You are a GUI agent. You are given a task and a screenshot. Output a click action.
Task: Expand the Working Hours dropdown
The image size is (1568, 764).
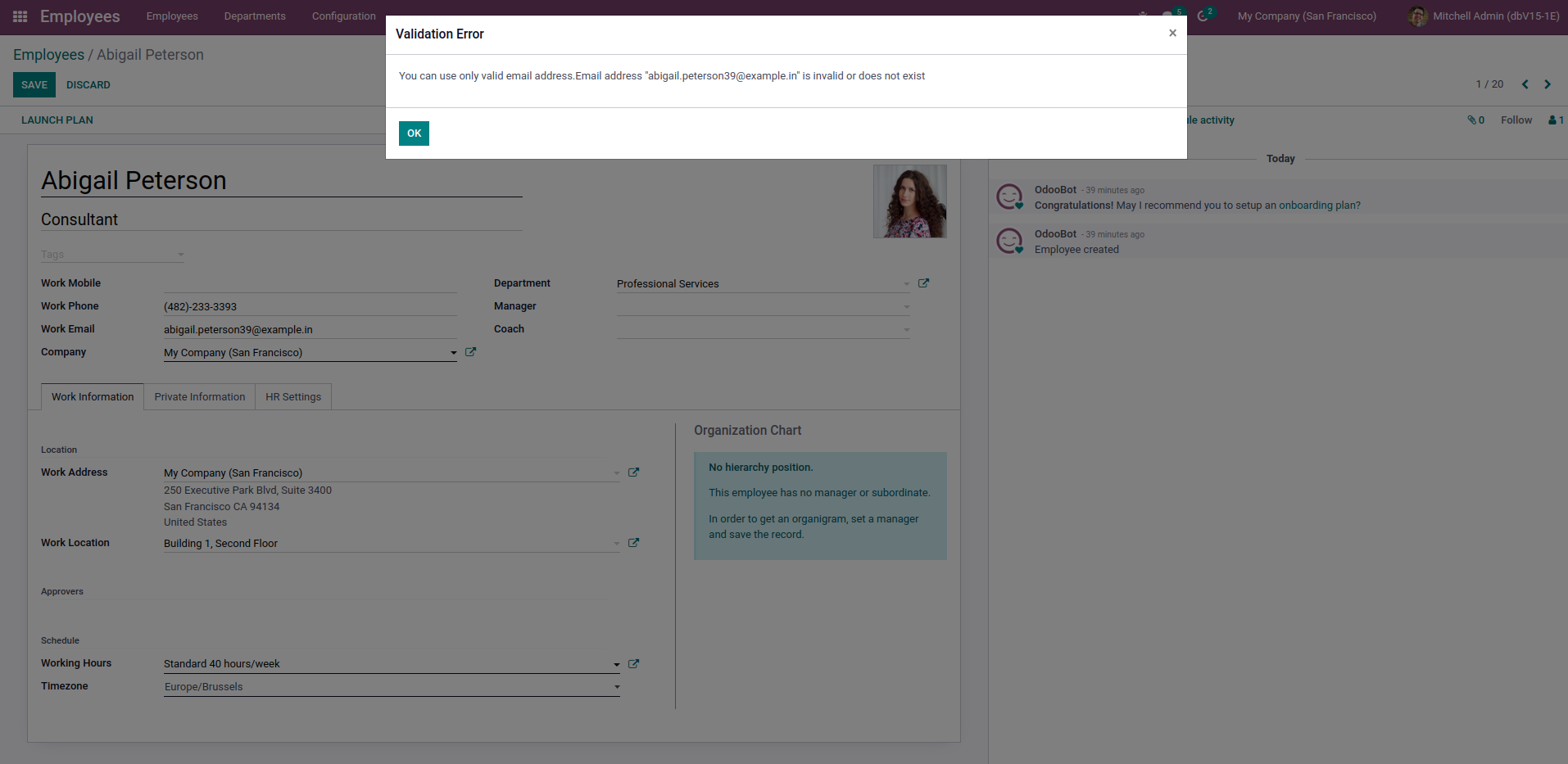[616, 664]
